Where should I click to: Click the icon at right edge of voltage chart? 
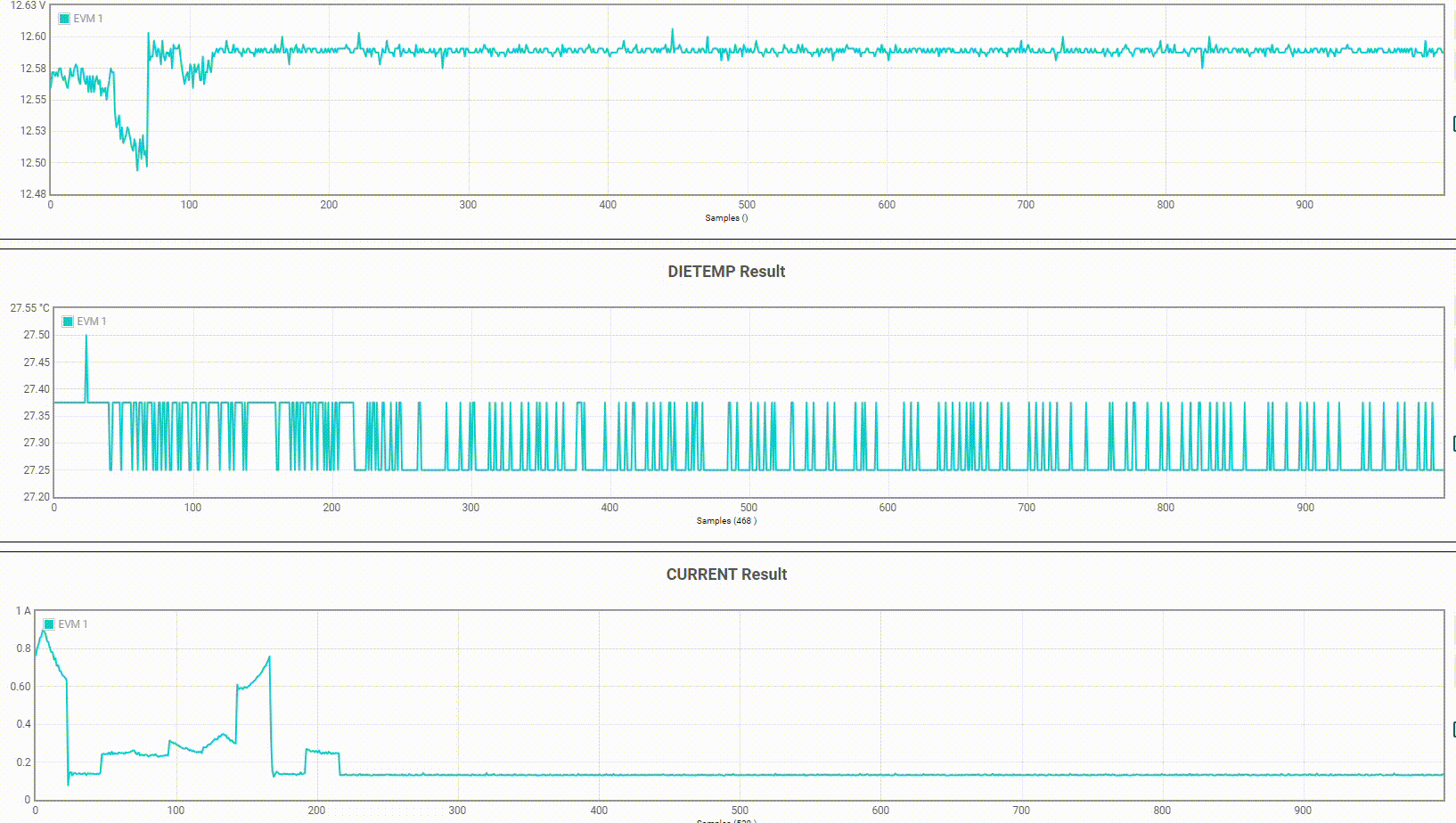pos(1453,124)
